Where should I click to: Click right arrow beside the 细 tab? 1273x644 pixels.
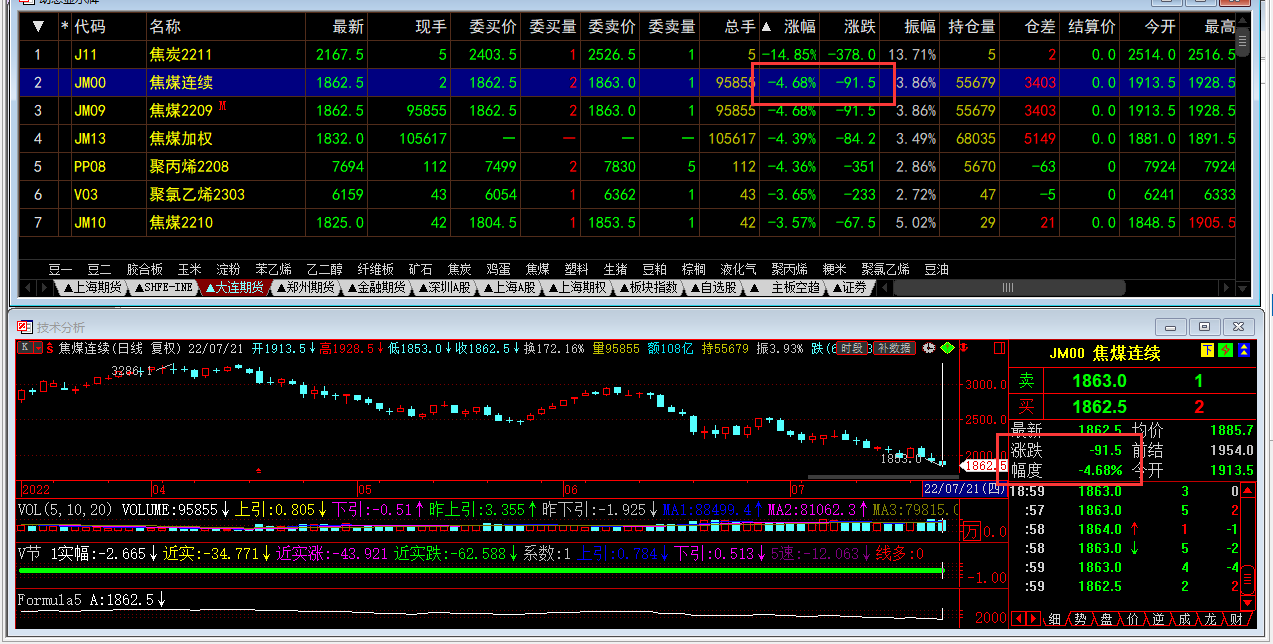pyautogui.click(x=1034, y=619)
